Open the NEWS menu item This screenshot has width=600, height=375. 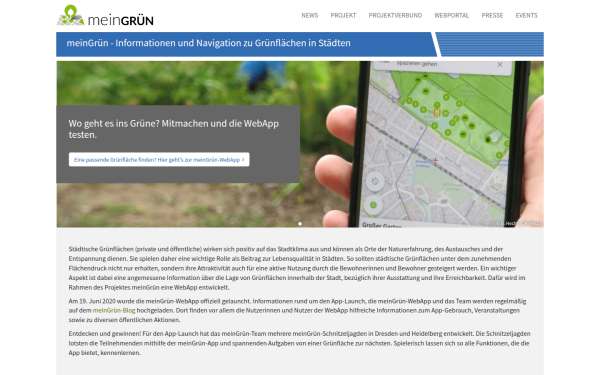pos(310,15)
